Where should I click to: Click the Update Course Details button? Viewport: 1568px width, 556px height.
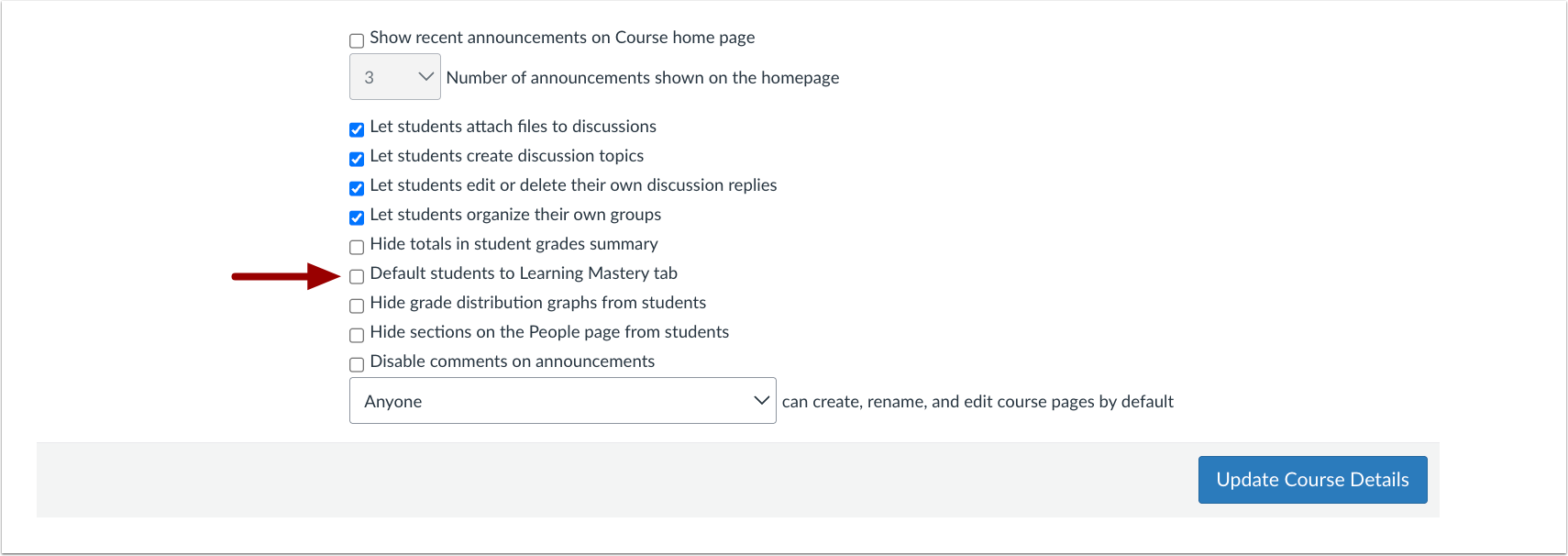(x=1311, y=479)
